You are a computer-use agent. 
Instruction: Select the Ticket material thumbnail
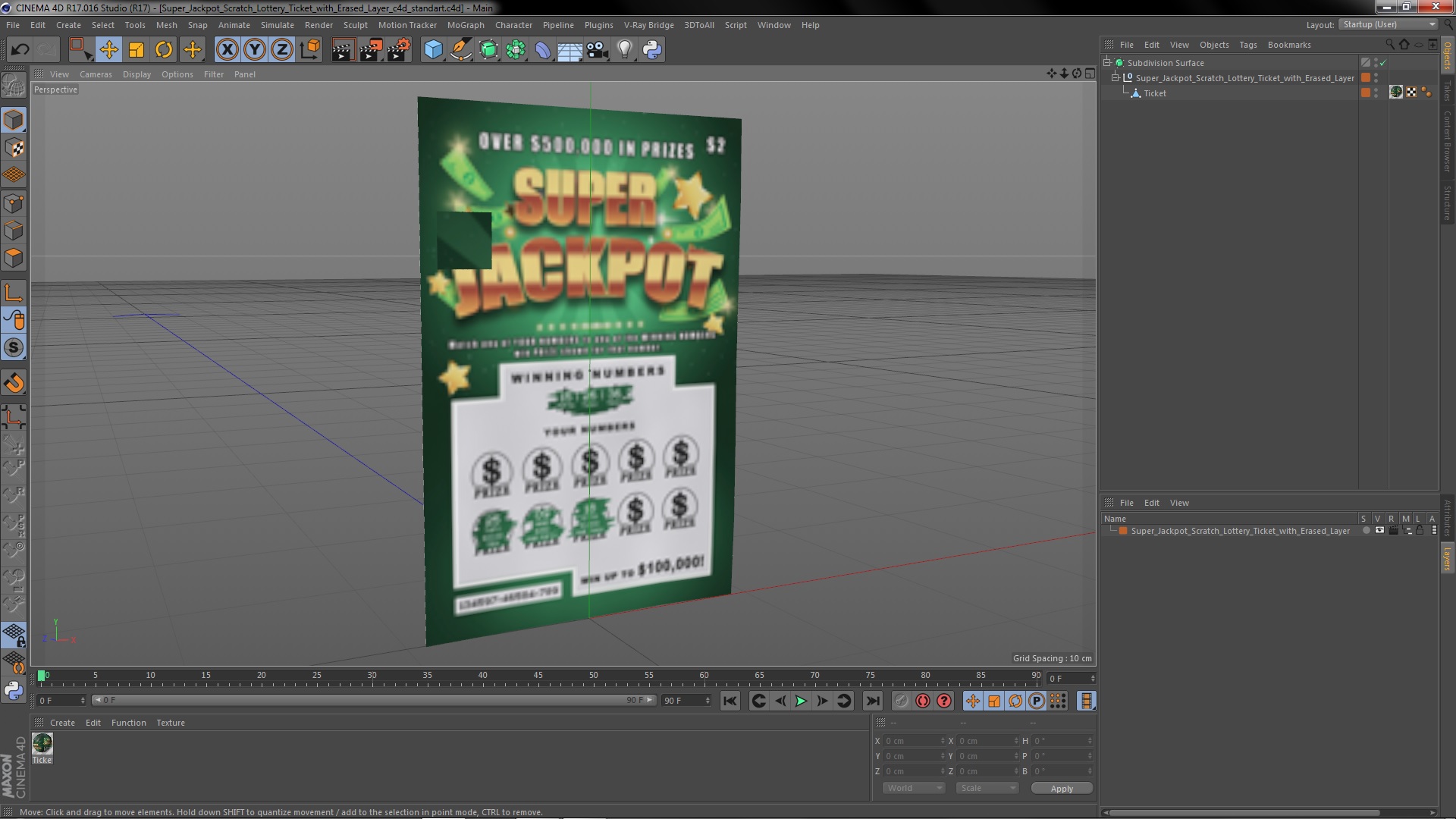(42, 743)
